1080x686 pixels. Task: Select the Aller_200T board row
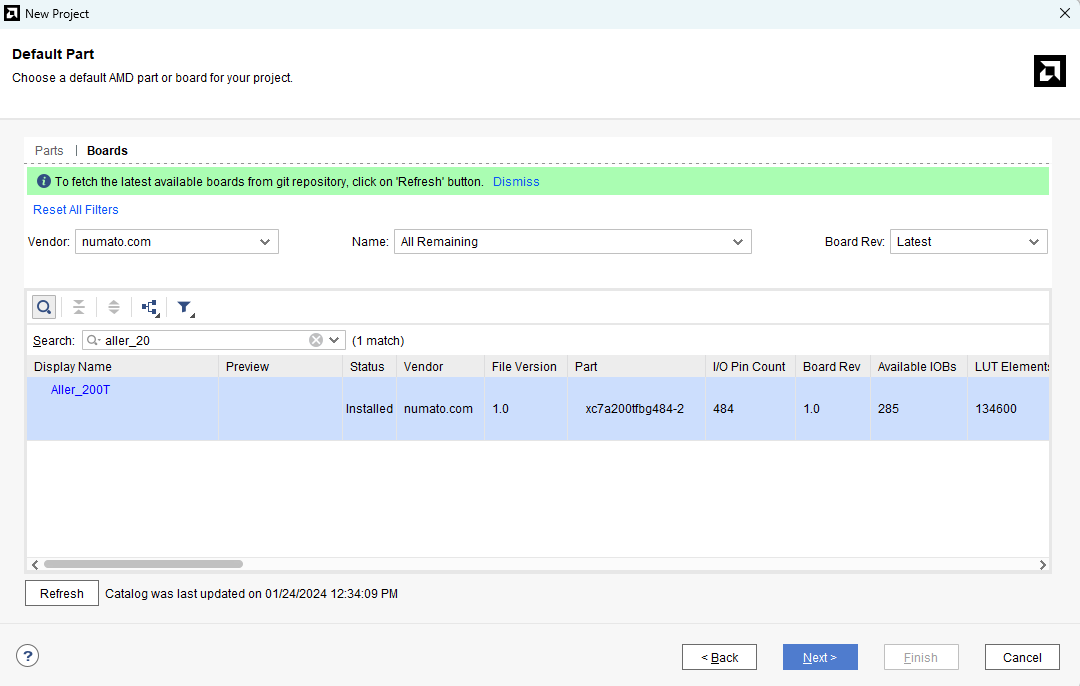point(500,408)
